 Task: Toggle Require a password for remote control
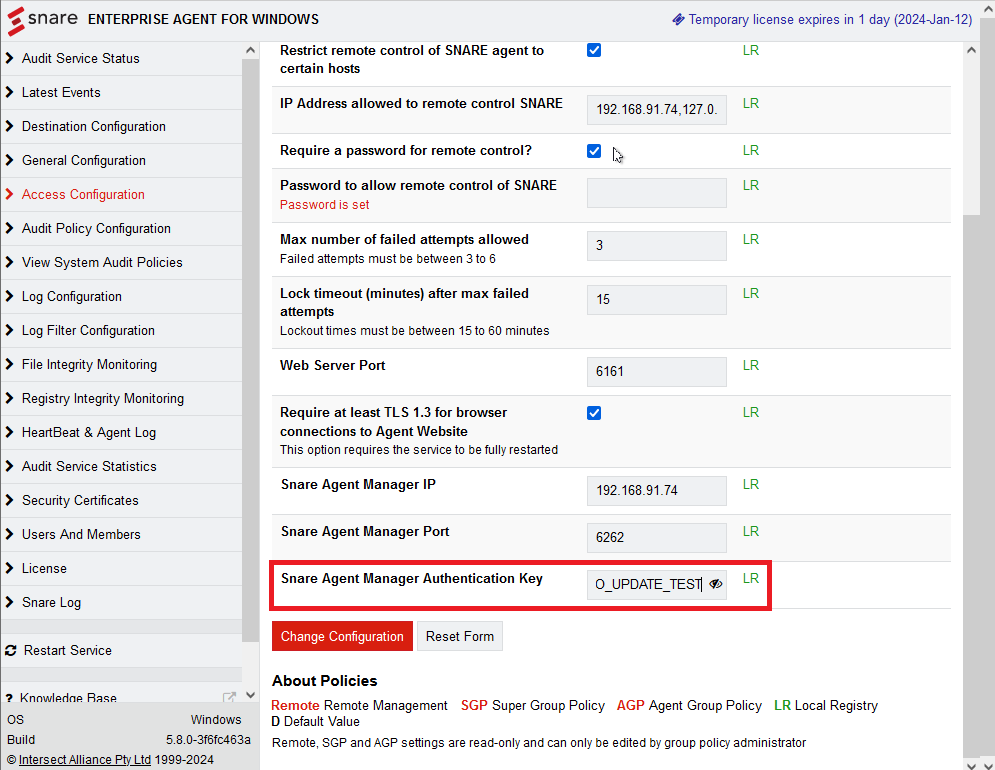(x=594, y=150)
